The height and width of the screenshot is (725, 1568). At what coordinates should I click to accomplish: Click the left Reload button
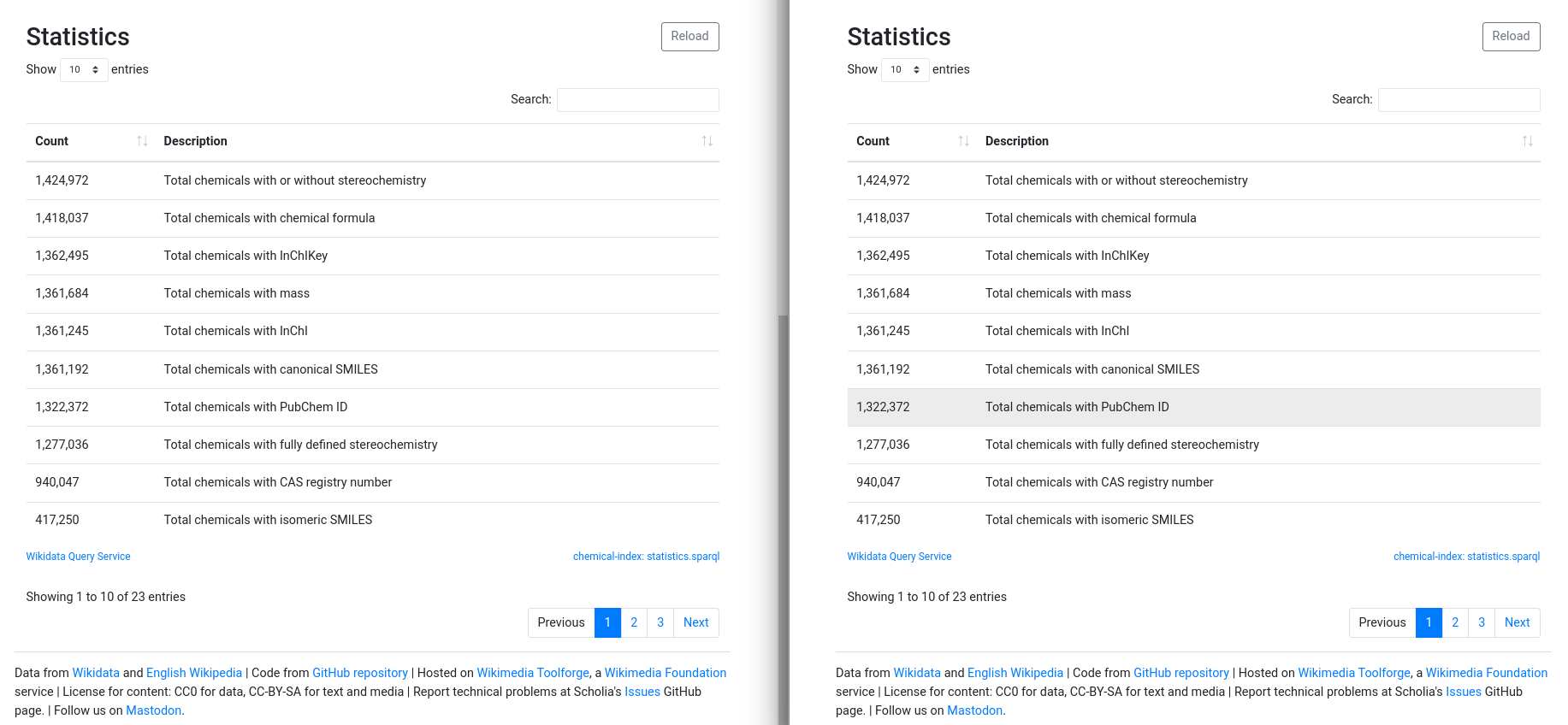tap(689, 36)
